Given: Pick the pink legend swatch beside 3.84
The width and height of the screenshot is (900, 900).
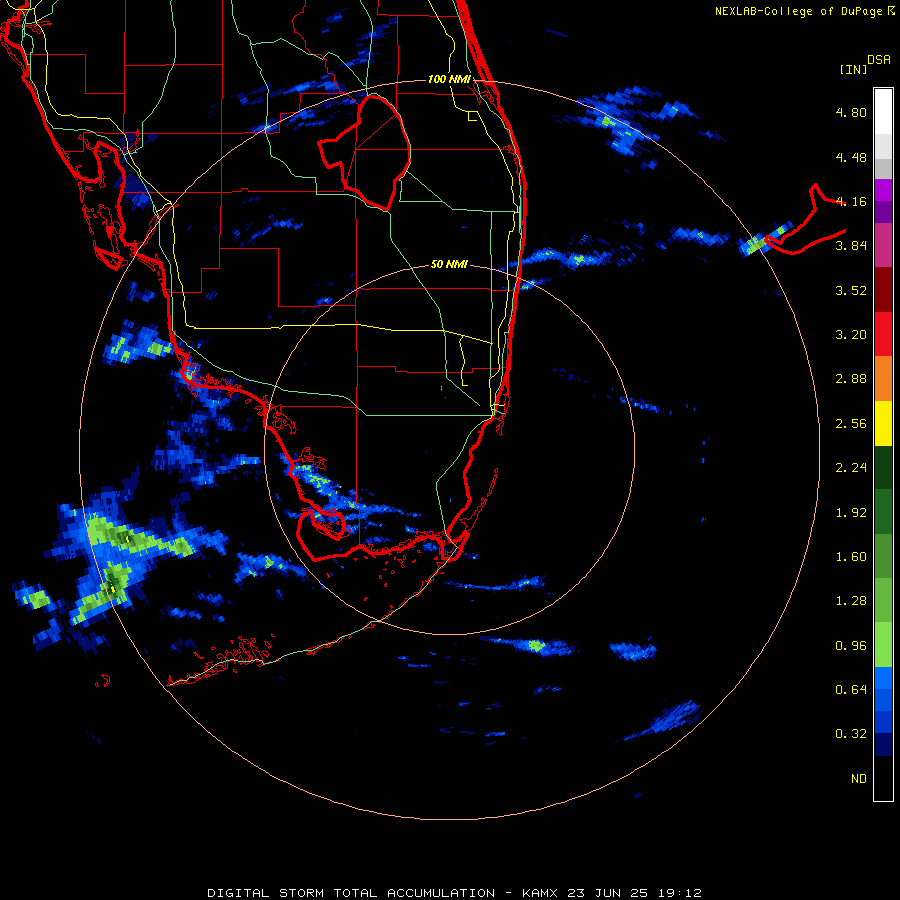Looking at the screenshot, I should coord(883,245).
